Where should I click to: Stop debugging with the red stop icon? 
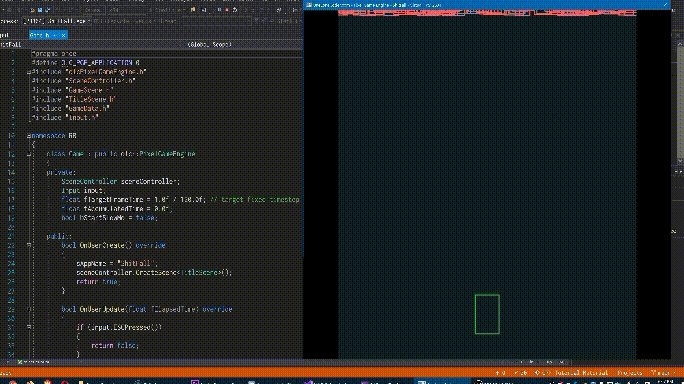point(227,10)
